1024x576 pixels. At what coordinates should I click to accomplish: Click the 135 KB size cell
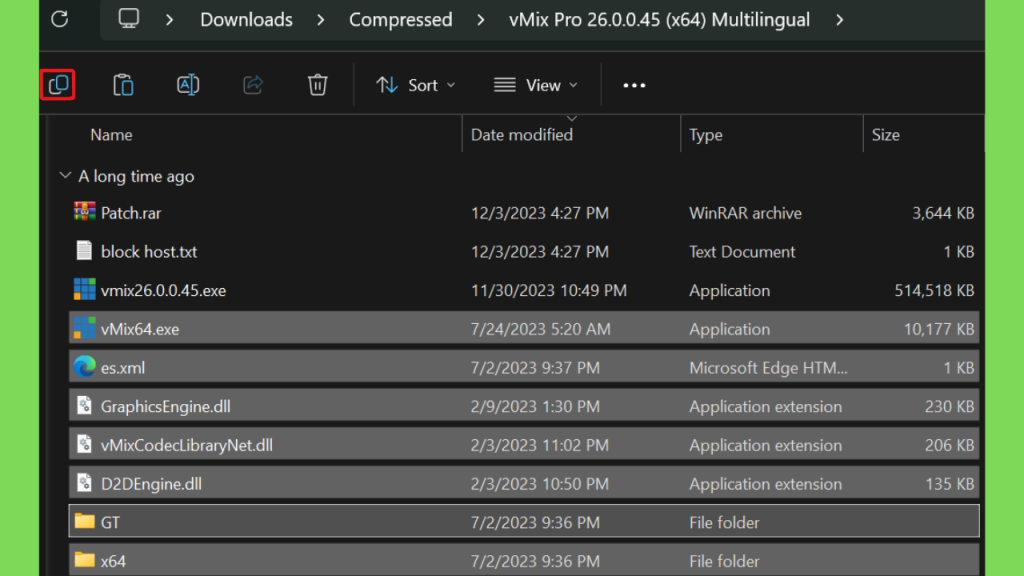coord(950,484)
